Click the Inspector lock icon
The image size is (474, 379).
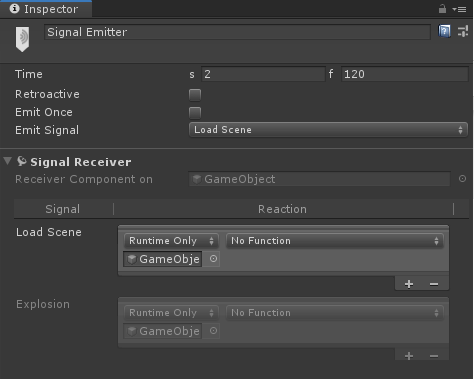[442, 9]
